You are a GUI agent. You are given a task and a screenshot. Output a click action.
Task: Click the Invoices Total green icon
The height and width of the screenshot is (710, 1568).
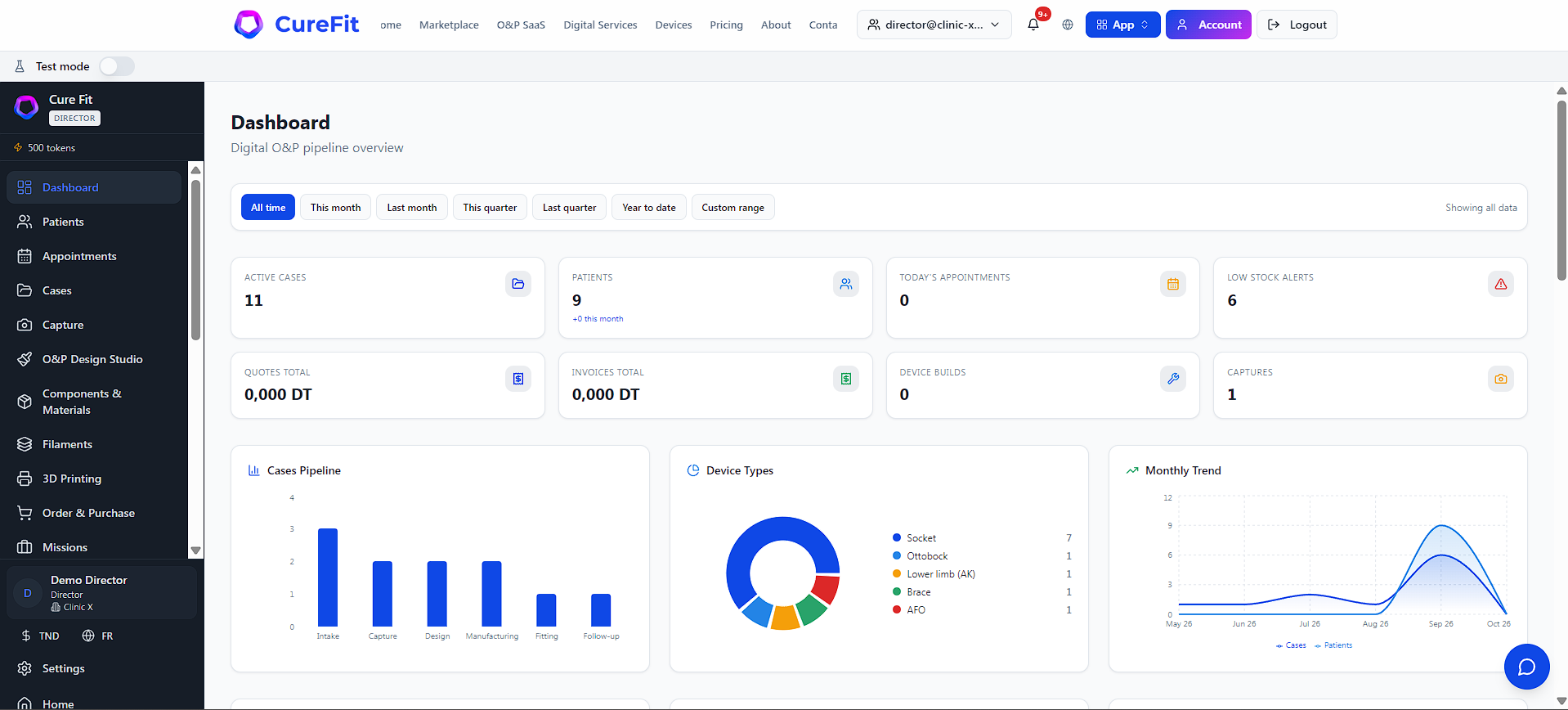(x=846, y=379)
